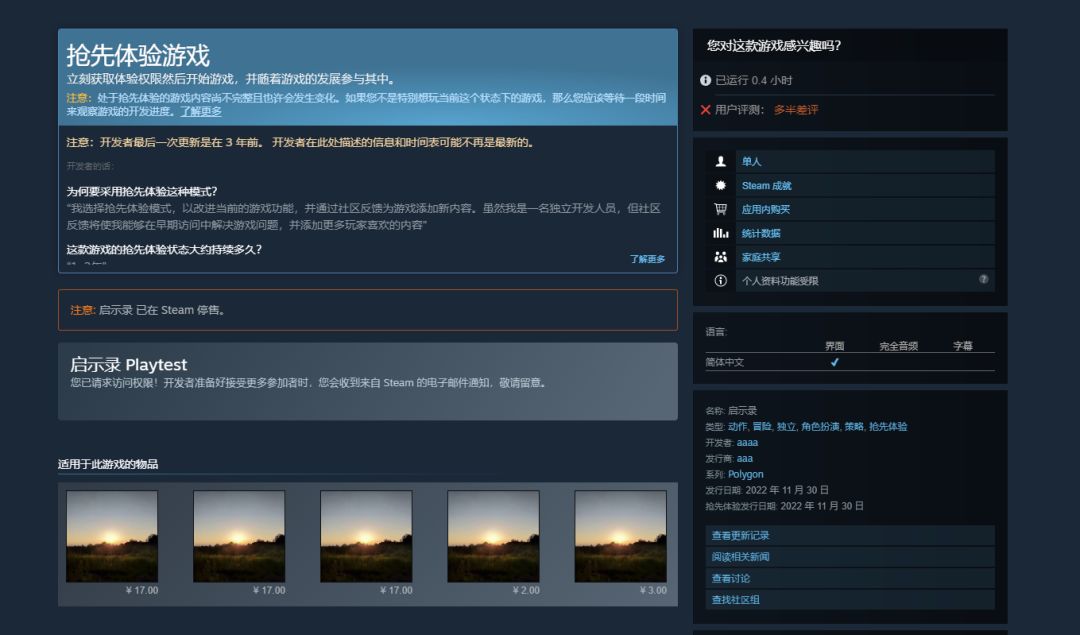Click the info icon beside 个人资料功能受限
This screenshot has height=635, width=1080.
pos(720,280)
